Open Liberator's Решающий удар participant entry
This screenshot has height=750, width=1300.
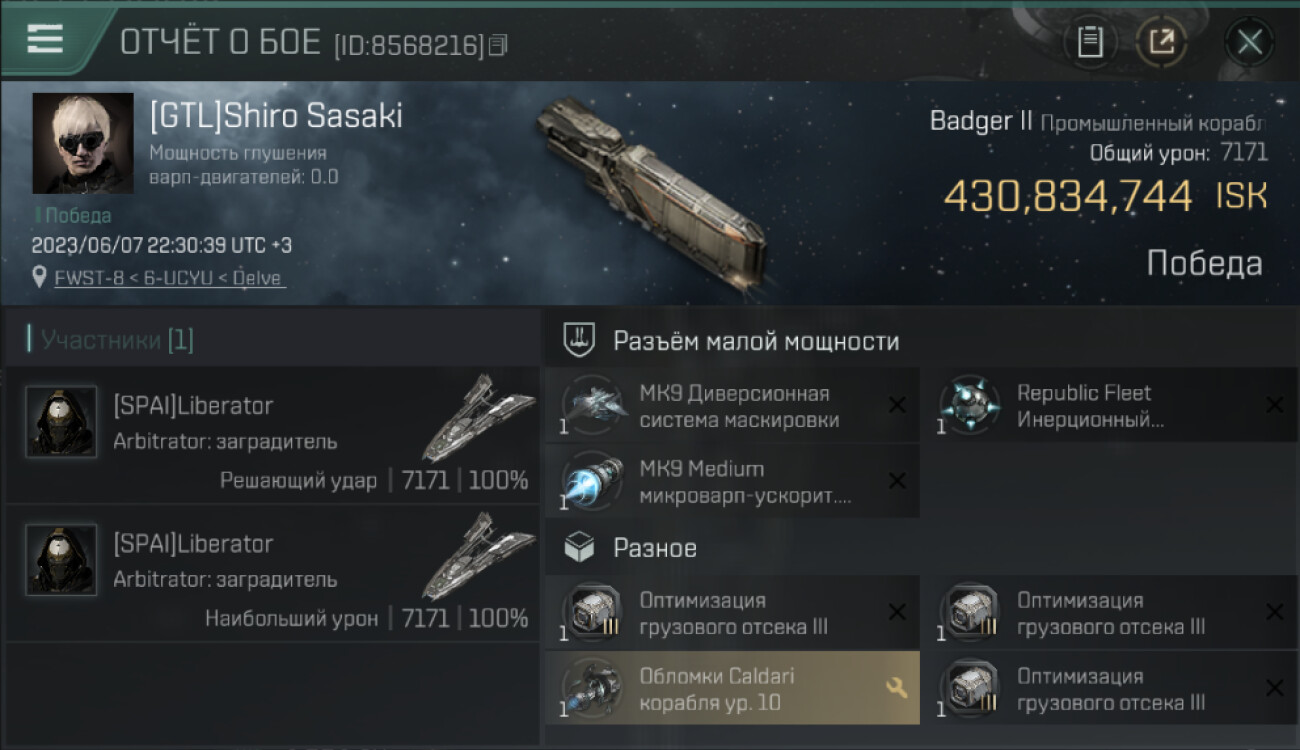pyautogui.click(x=272, y=434)
